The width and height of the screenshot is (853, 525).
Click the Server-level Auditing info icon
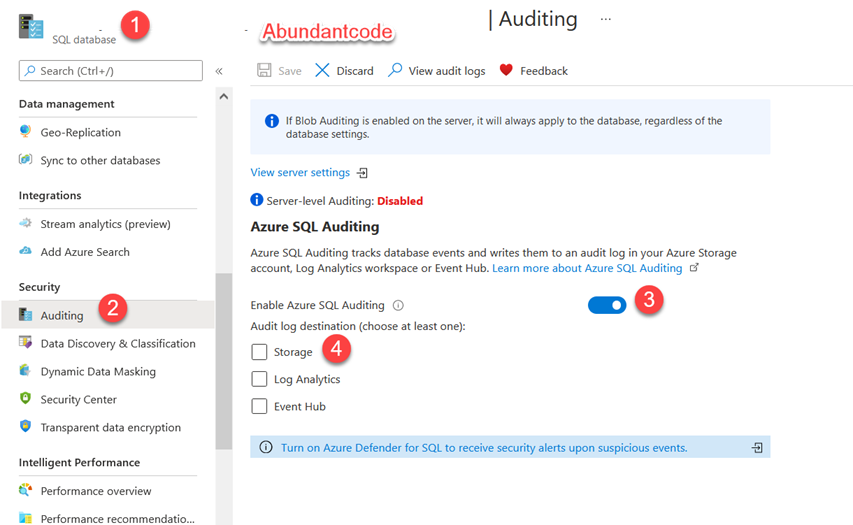(256, 200)
